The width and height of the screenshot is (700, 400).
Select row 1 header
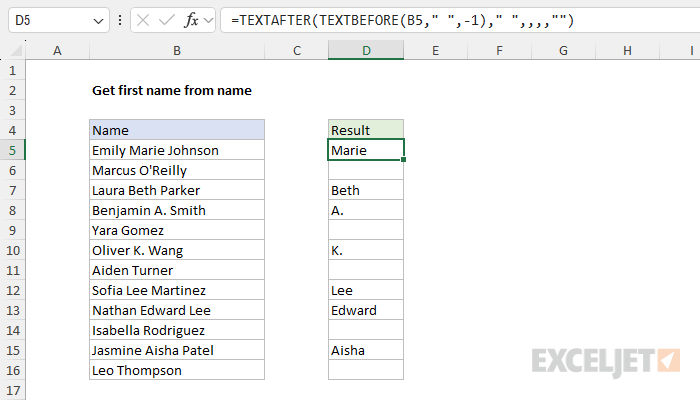(12, 70)
